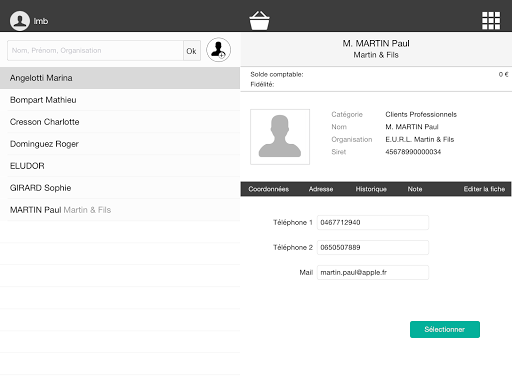
Task: Select Dominguez Roger customer entry
Action: pos(120,144)
